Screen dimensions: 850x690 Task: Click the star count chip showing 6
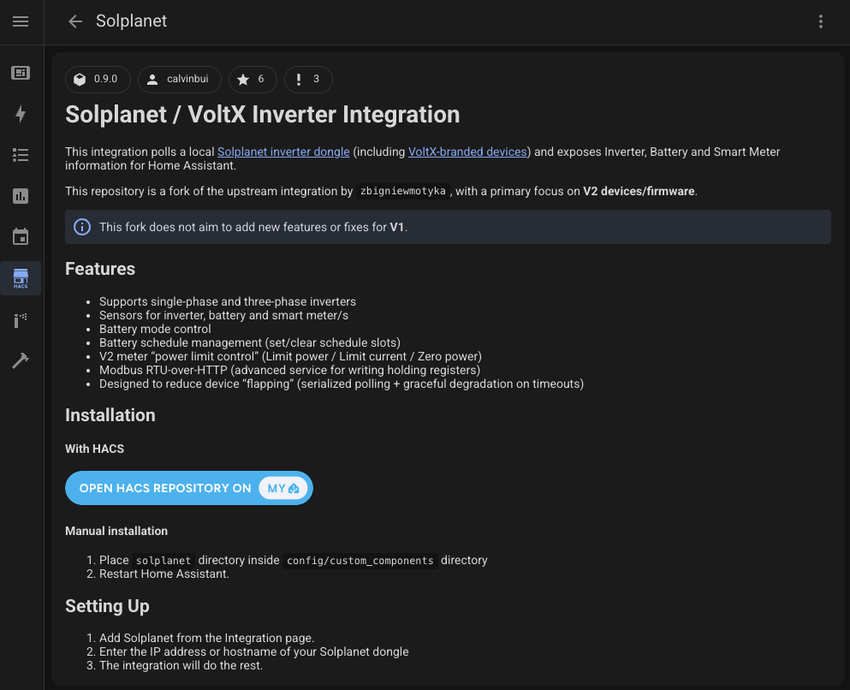(252, 79)
